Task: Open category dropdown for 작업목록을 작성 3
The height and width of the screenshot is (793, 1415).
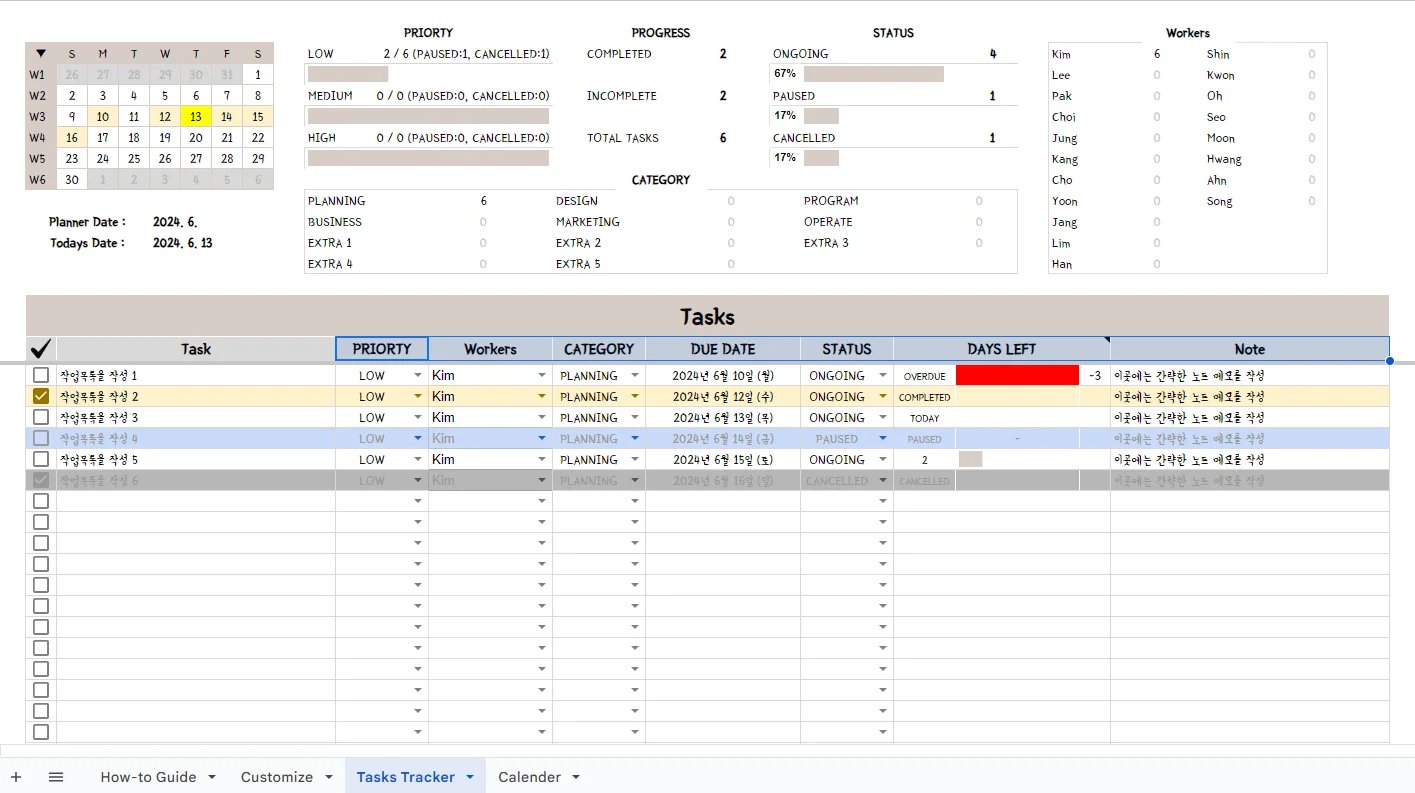Action: [635, 418]
